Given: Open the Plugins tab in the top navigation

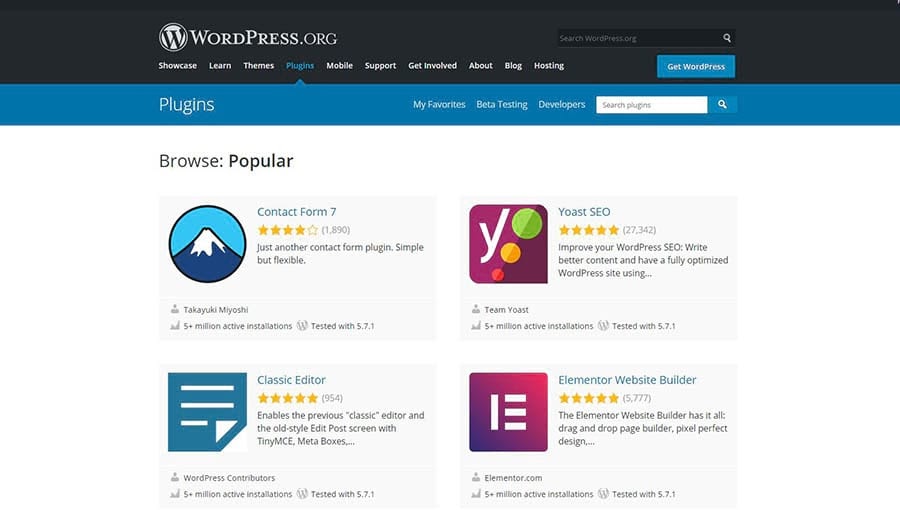Looking at the screenshot, I should pyautogui.click(x=299, y=66).
